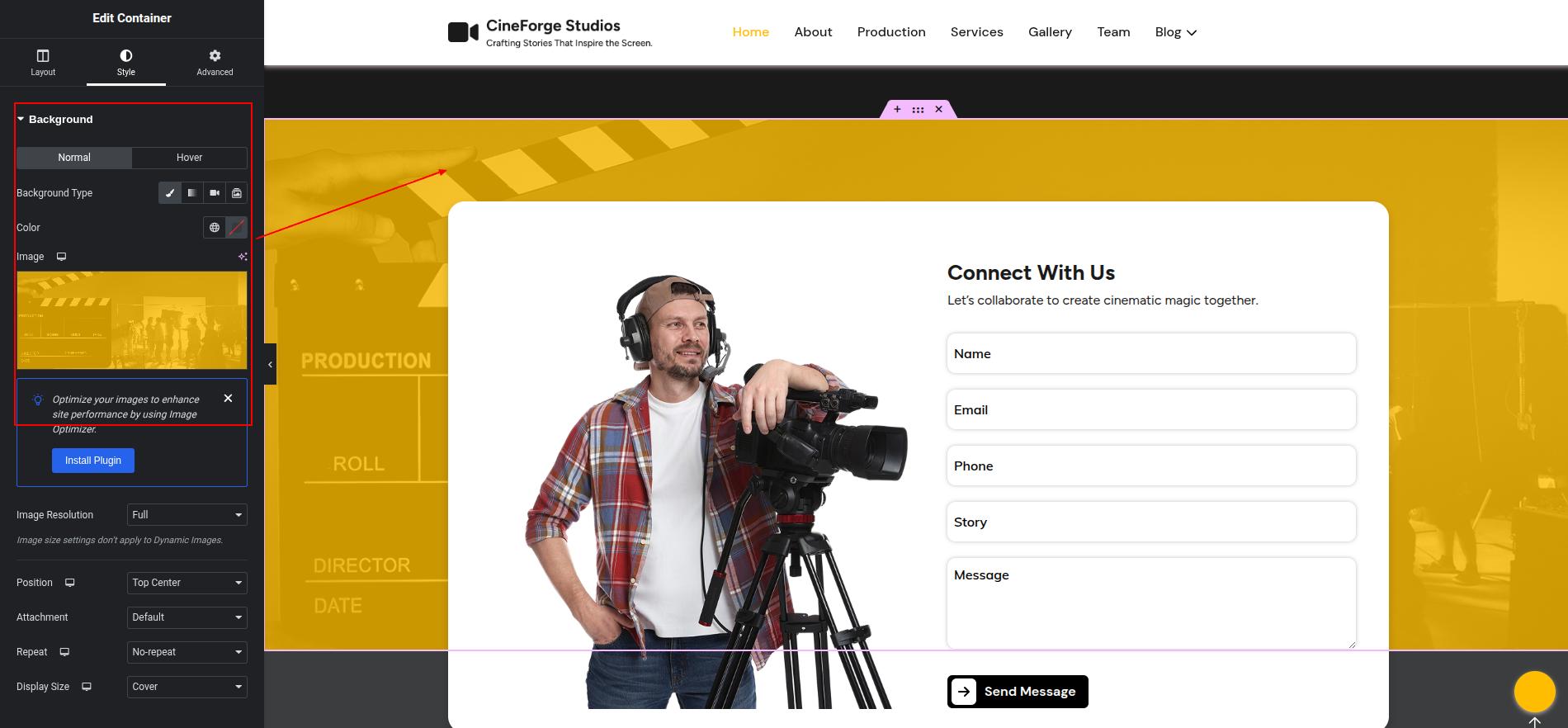Choose the gradient background type icon
1568x728 pixels.
tap(191, 193)
